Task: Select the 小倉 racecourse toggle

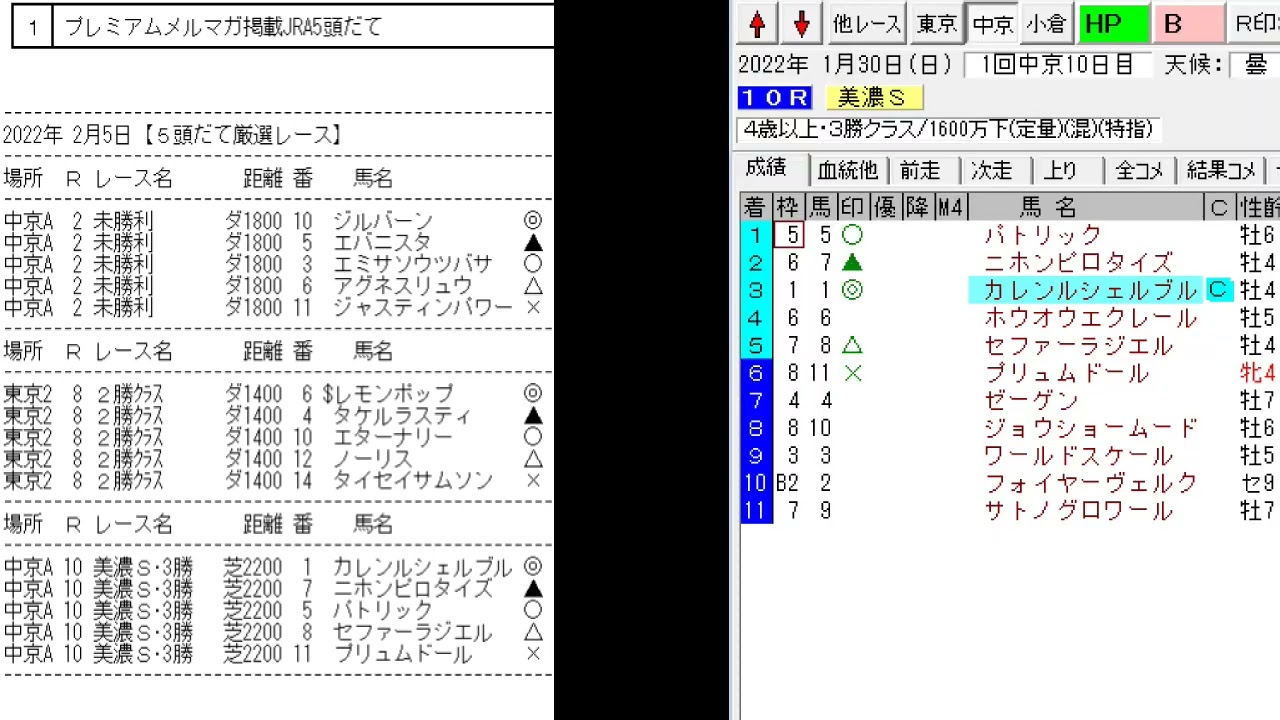Action: click(1046, 24)
